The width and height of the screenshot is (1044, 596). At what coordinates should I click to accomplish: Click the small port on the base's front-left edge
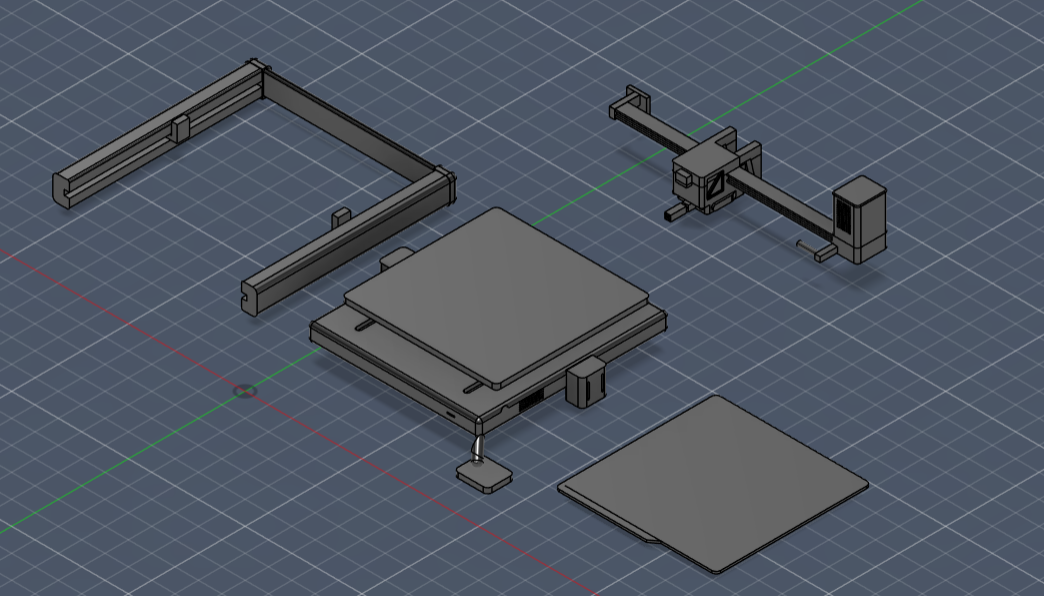click(x=451, y=416)
